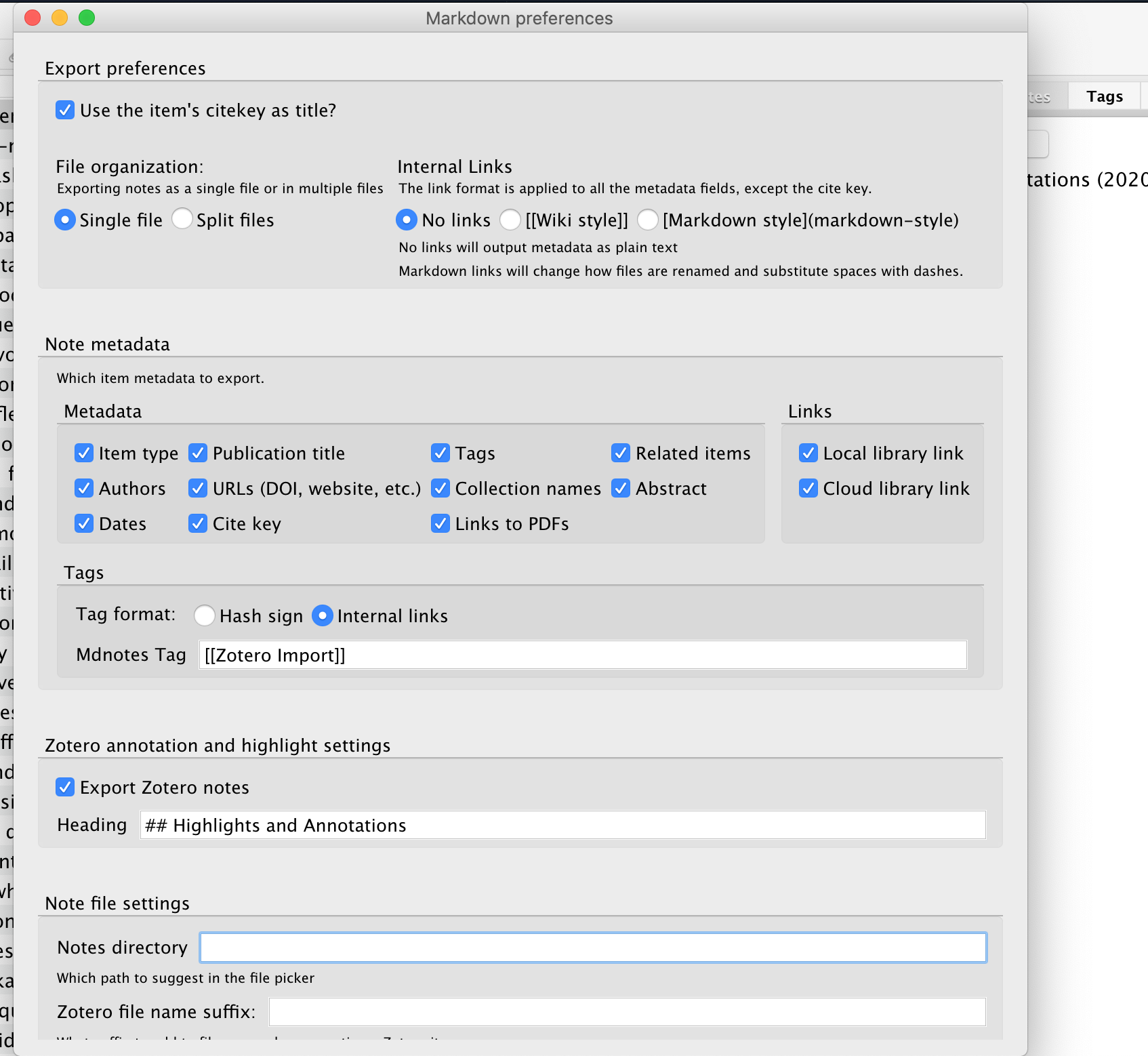Uncheck the "Dates" metadata option
Viewport: 1148px width, 1056px height.
point(84,523)
